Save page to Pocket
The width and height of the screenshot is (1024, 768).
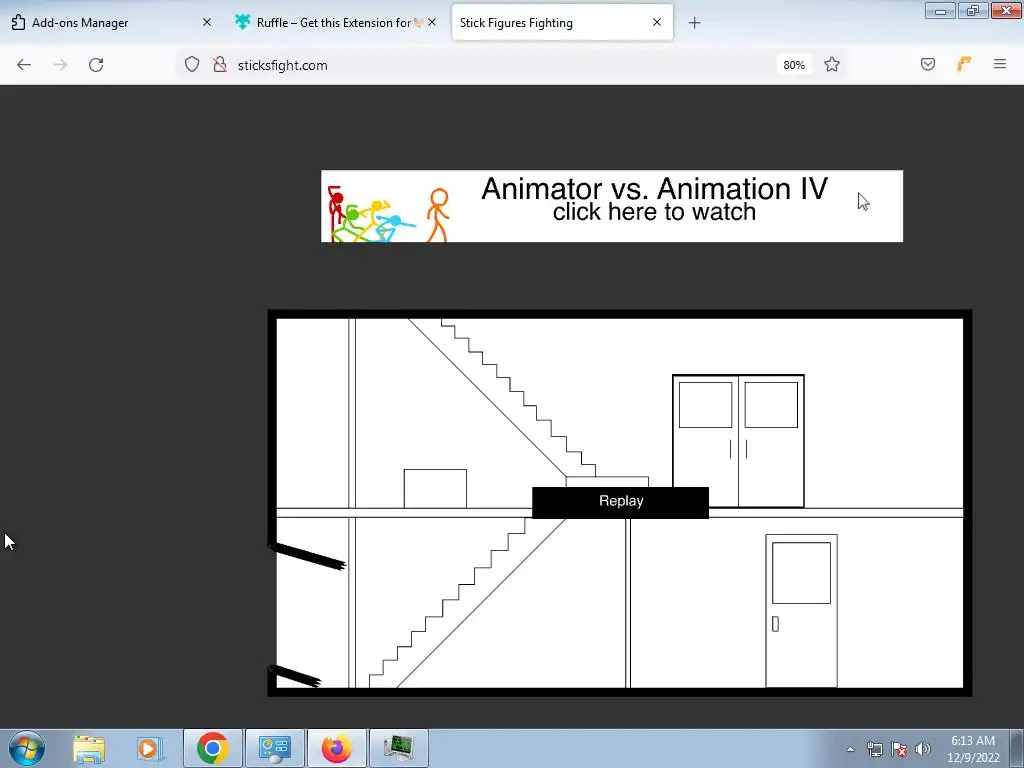tap(927, 64)
